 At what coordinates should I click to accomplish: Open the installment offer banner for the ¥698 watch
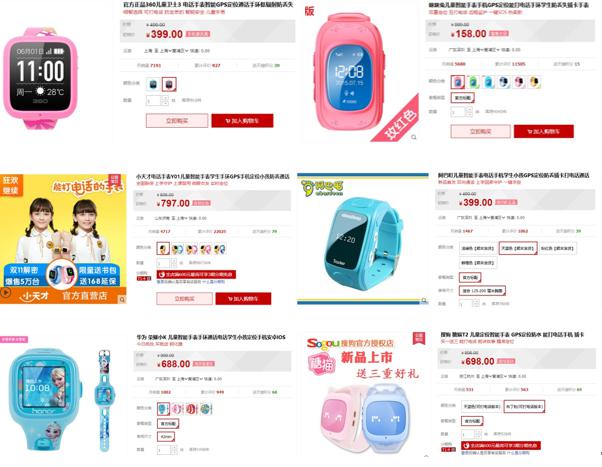pos(501,445)
